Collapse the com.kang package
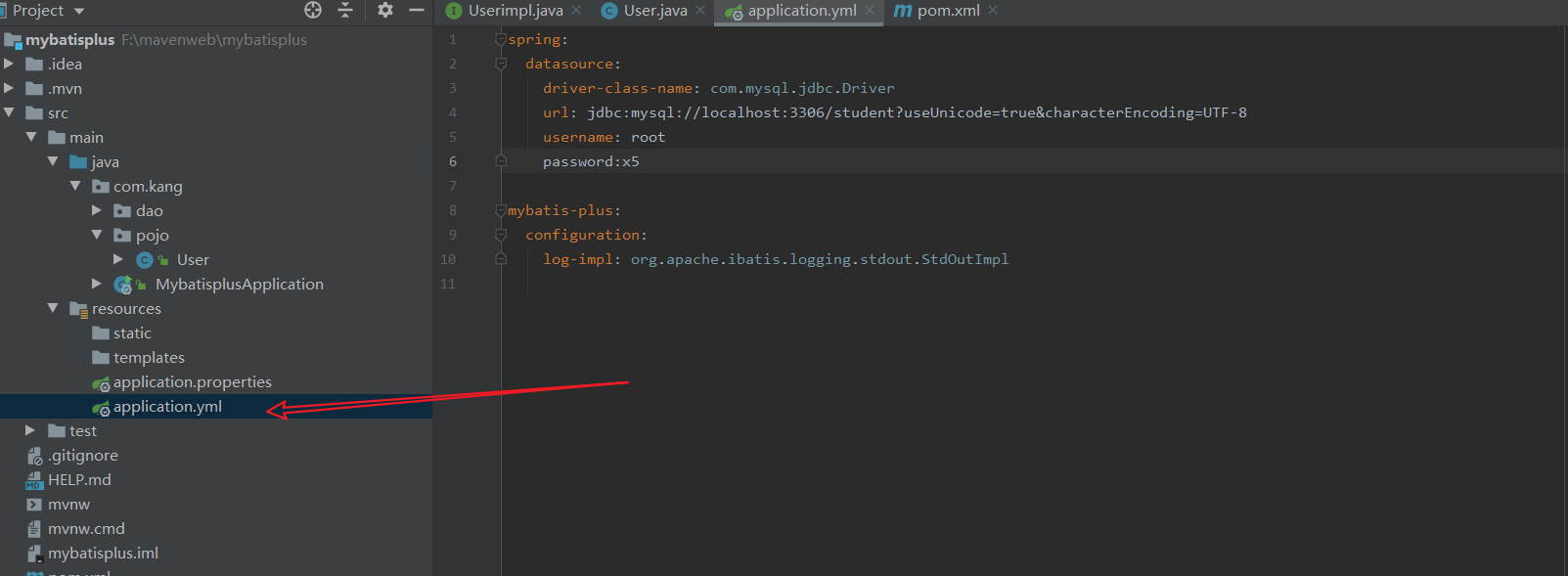Image resolution: width=1568 pixels, height=576 pixels. click(x=75, y=186)
